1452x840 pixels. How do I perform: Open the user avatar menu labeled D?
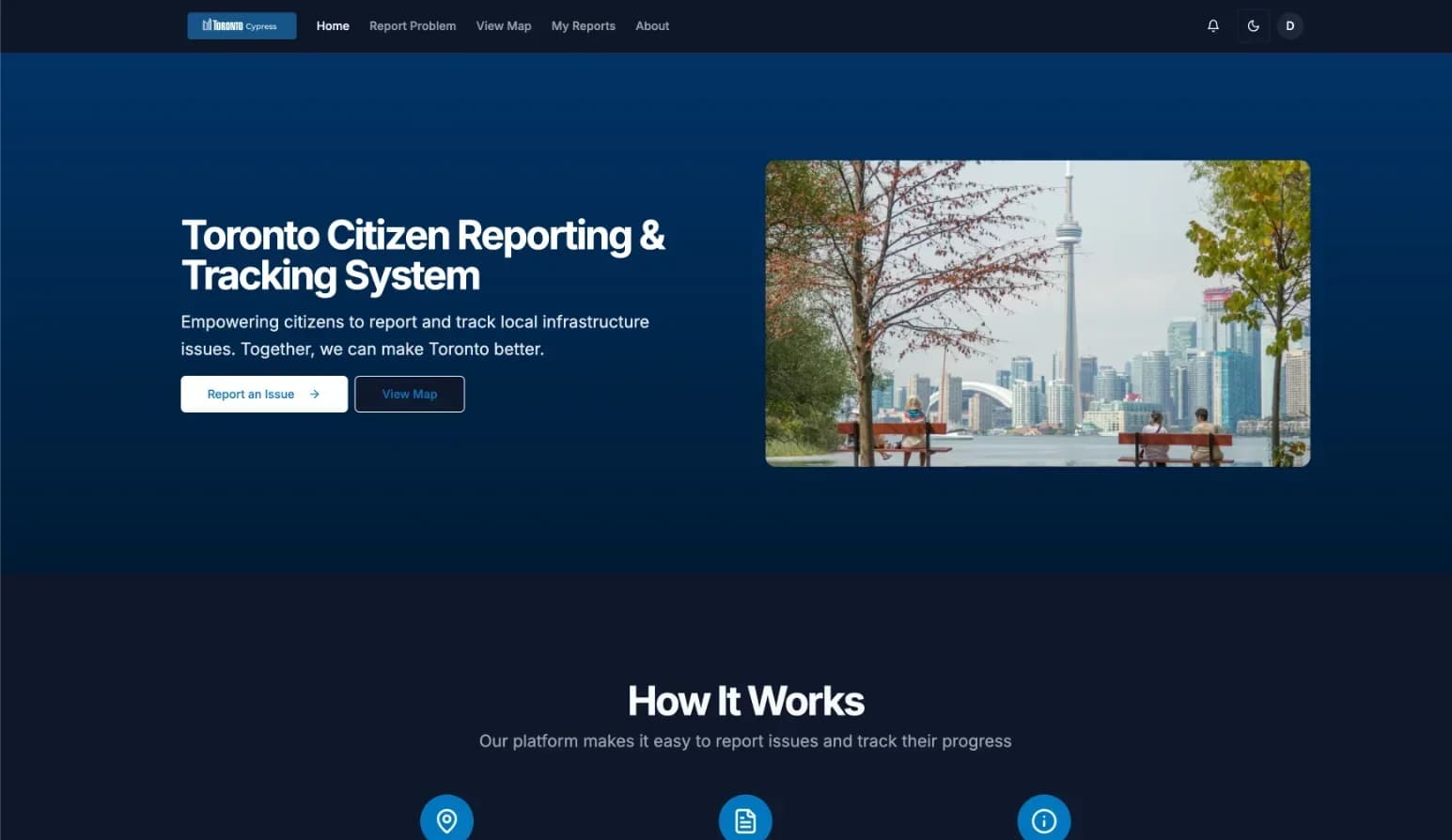(1289, 25)
